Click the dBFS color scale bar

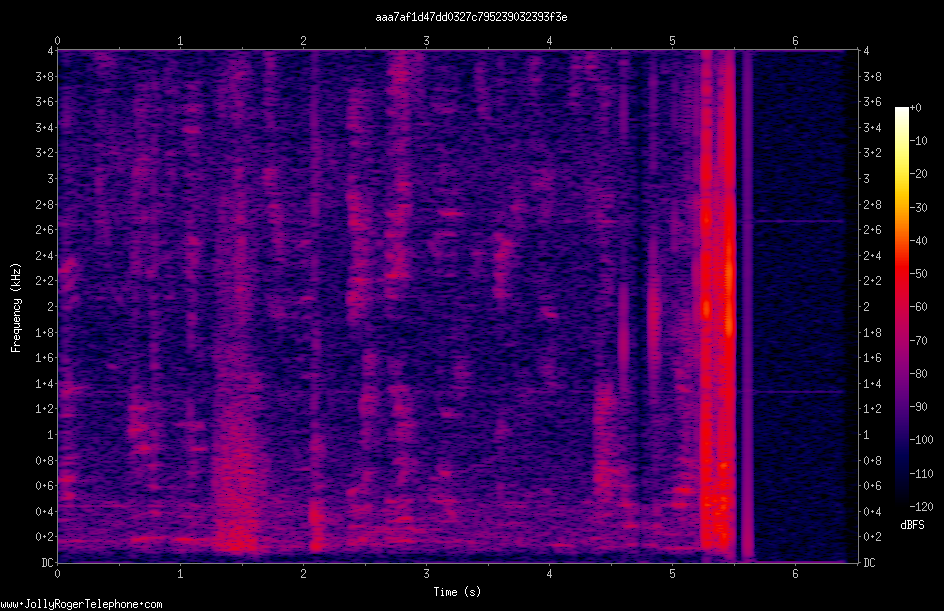pos(901,307)
